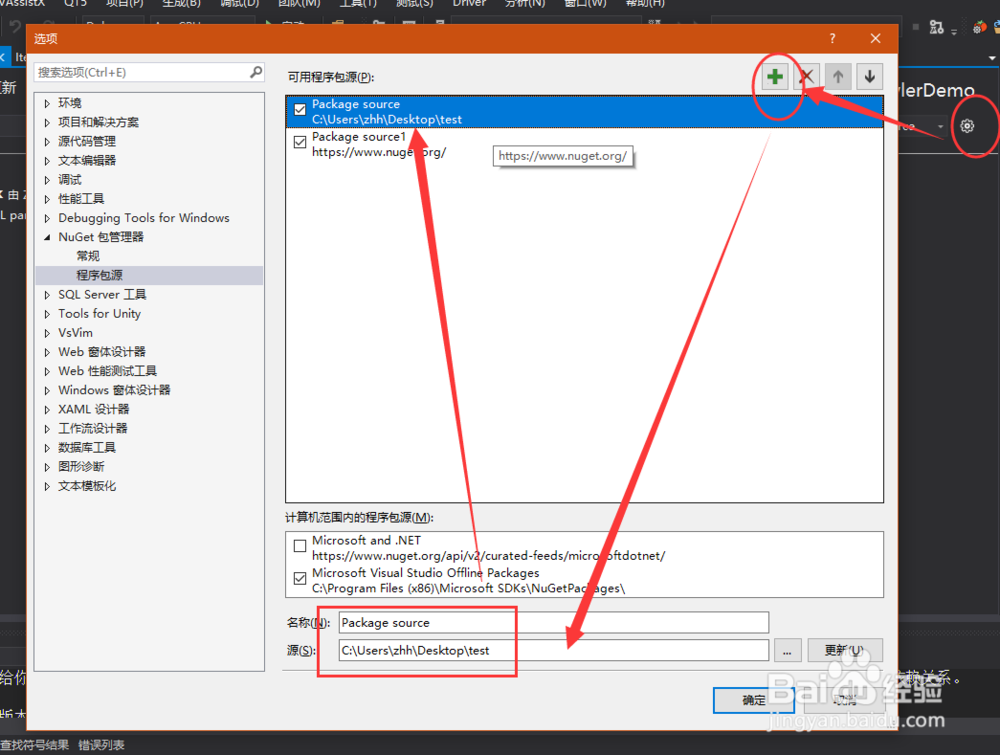Open the 查找符号结果 tab at the bottom
Image resolution: width=1000 pixels, height=755 pixels.
coord(34,745)
